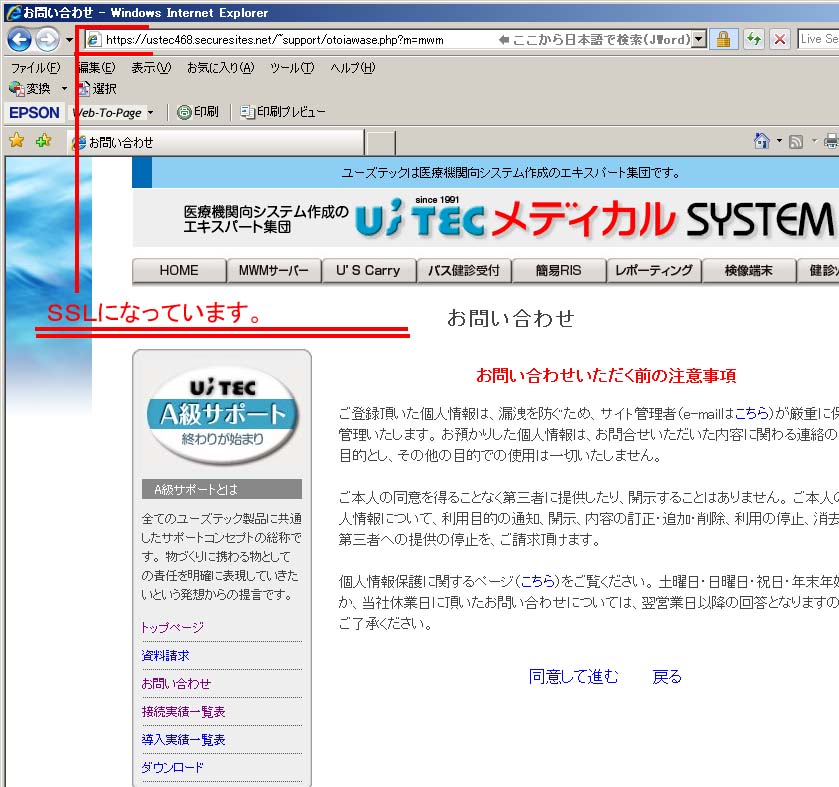The height and width of the screenshot is (787, 839).
Task: Click the Add to Favorites icon
Action: click(43, 141)
